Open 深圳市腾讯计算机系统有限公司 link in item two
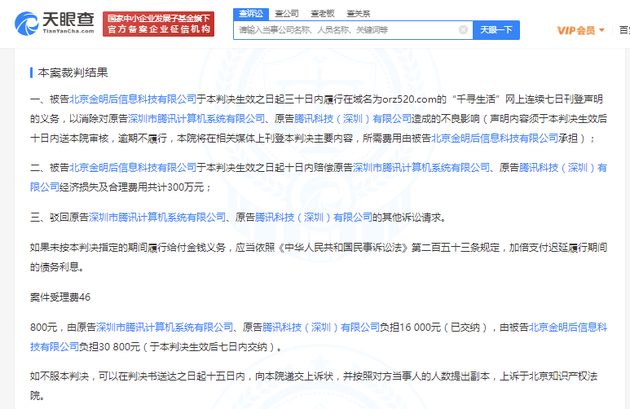 pyautogui.click(x=416, y=168)
